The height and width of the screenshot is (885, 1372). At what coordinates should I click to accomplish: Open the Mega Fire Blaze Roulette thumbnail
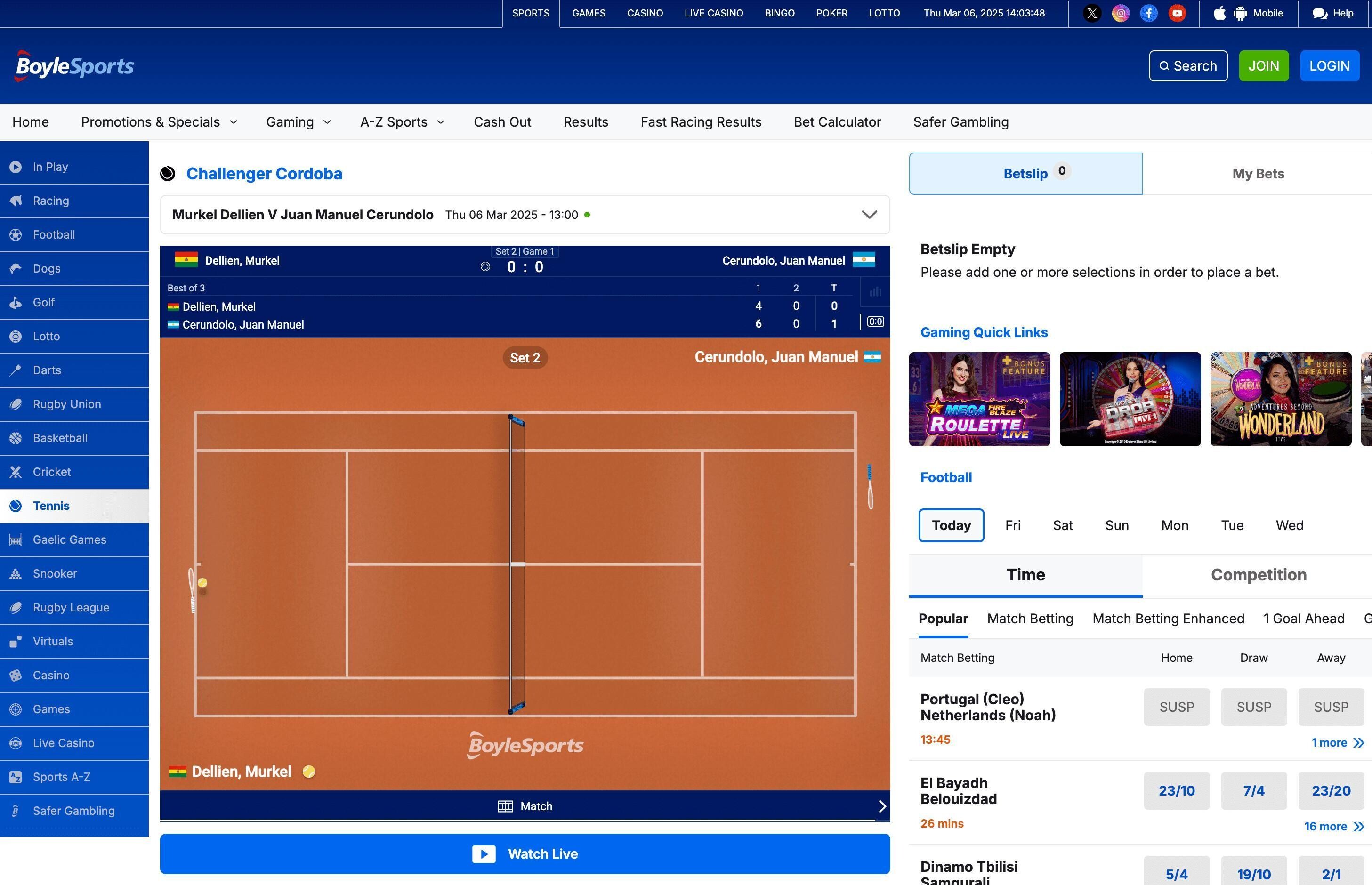(x=979, y=399)
